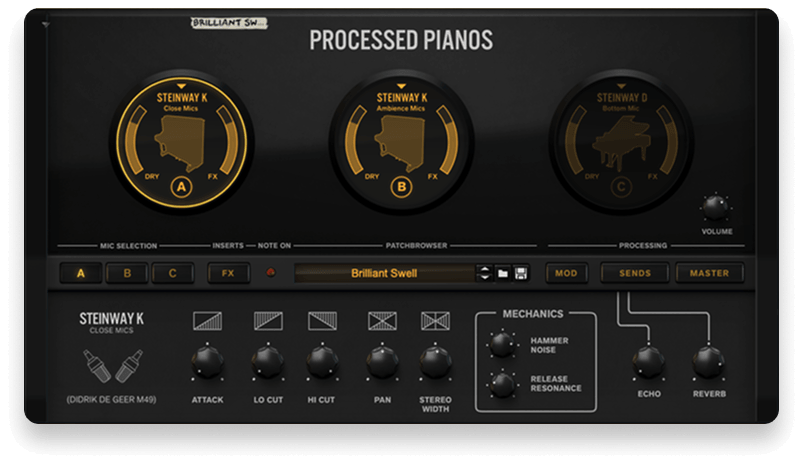Image resolution: width=803 pixels, height=464 pixels.
Task: Open the FX inserts page
Action: coord(228,273)
